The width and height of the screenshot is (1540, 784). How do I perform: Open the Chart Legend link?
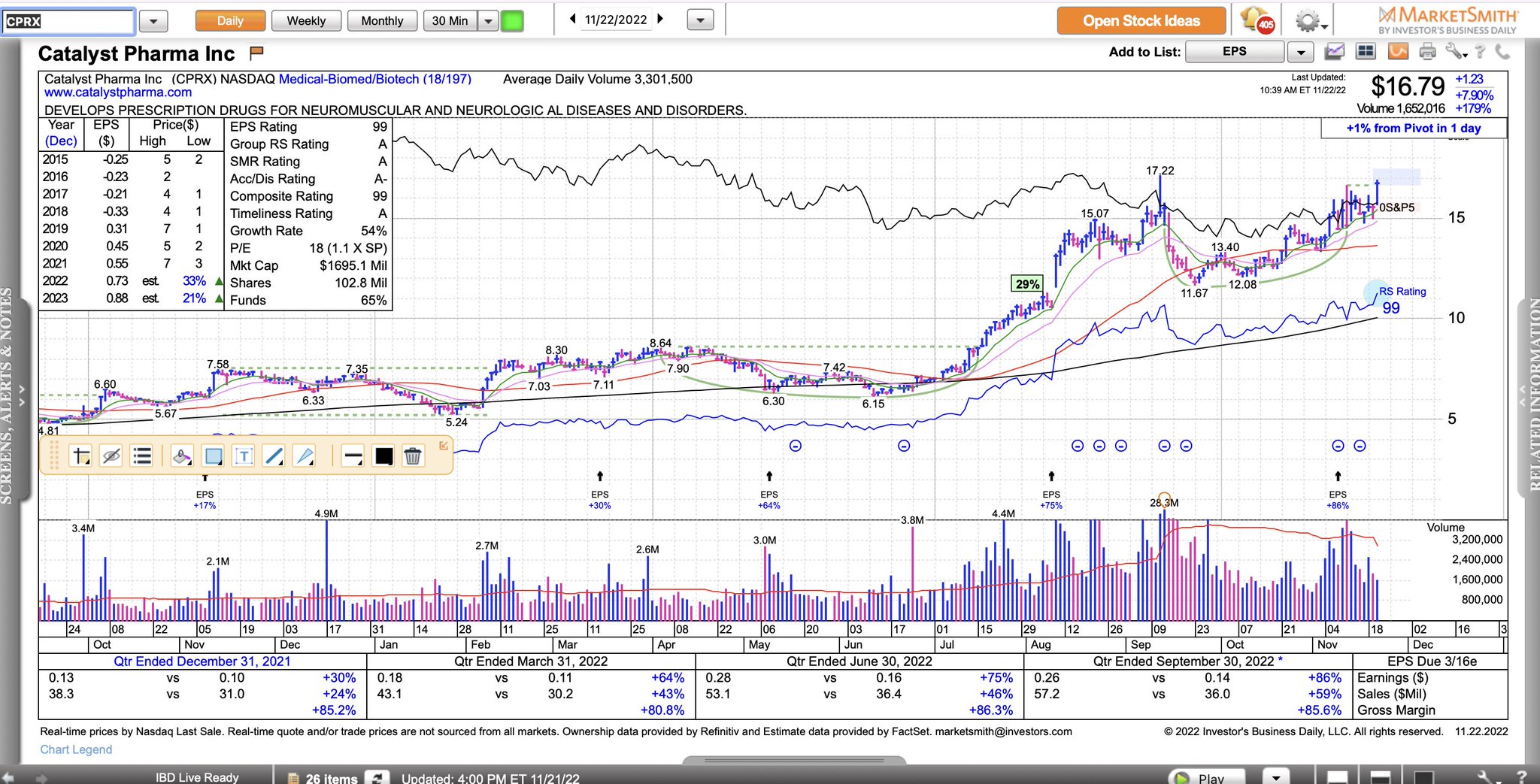click(x=76, y=749)
